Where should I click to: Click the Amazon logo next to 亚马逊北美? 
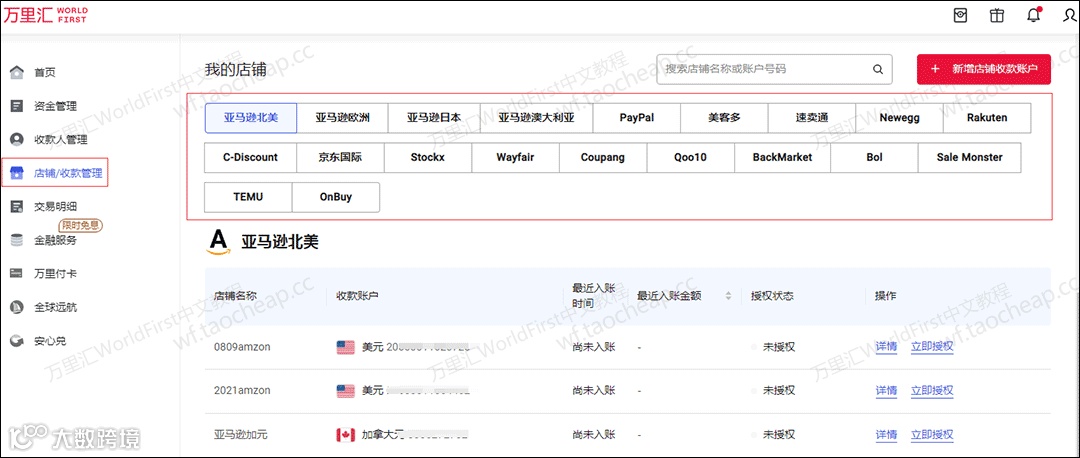218,242
